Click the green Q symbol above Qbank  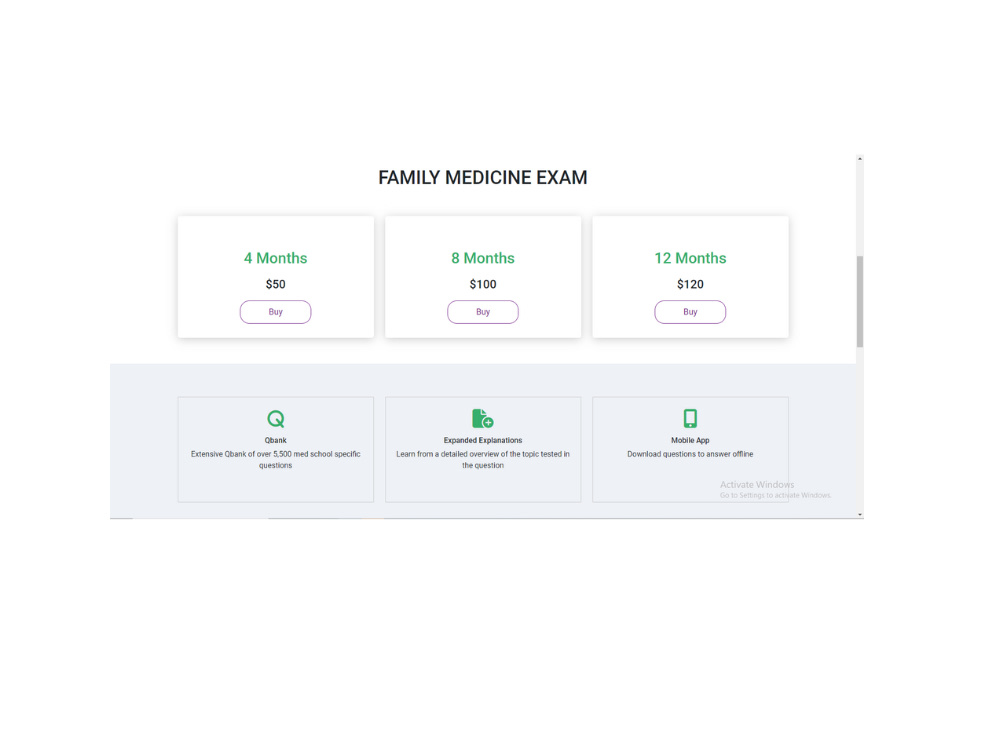pyautogui.click(x=275, y=419)
